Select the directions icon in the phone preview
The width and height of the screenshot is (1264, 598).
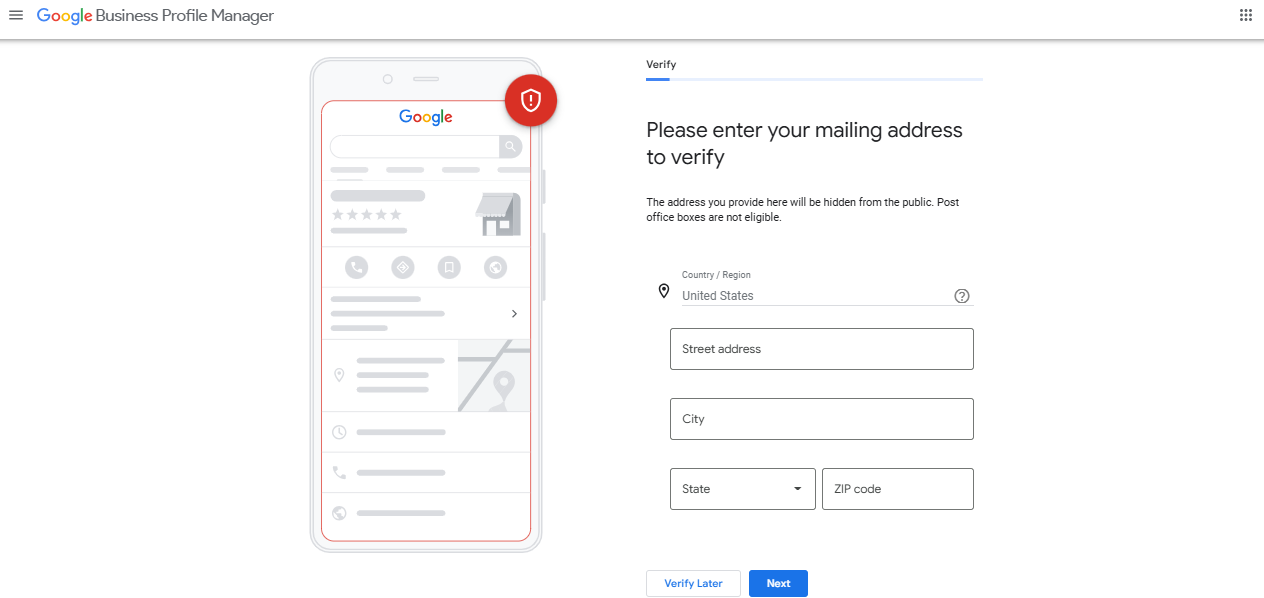(402, 267)
